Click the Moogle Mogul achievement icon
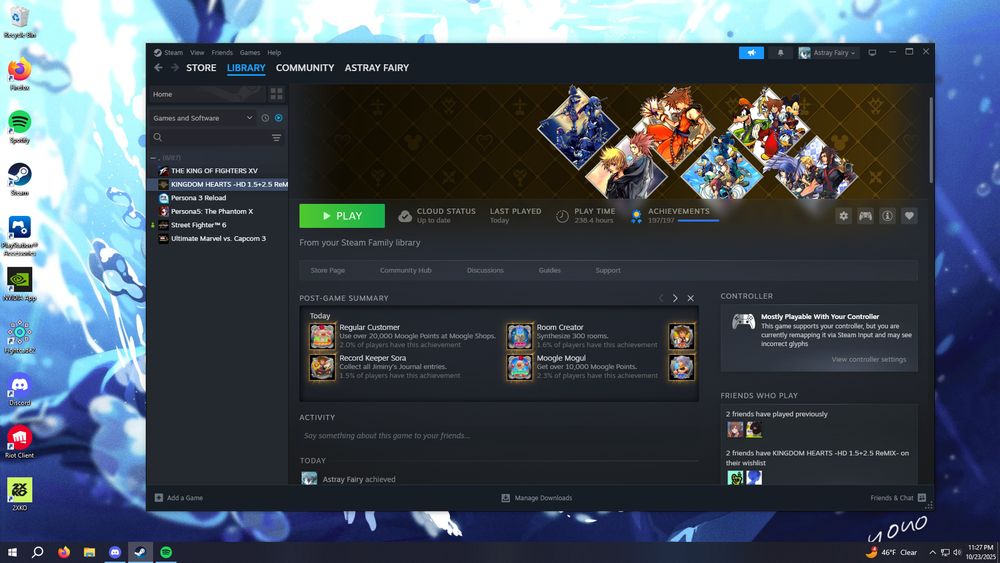The image size is (1000, 563). coord(520,367)
